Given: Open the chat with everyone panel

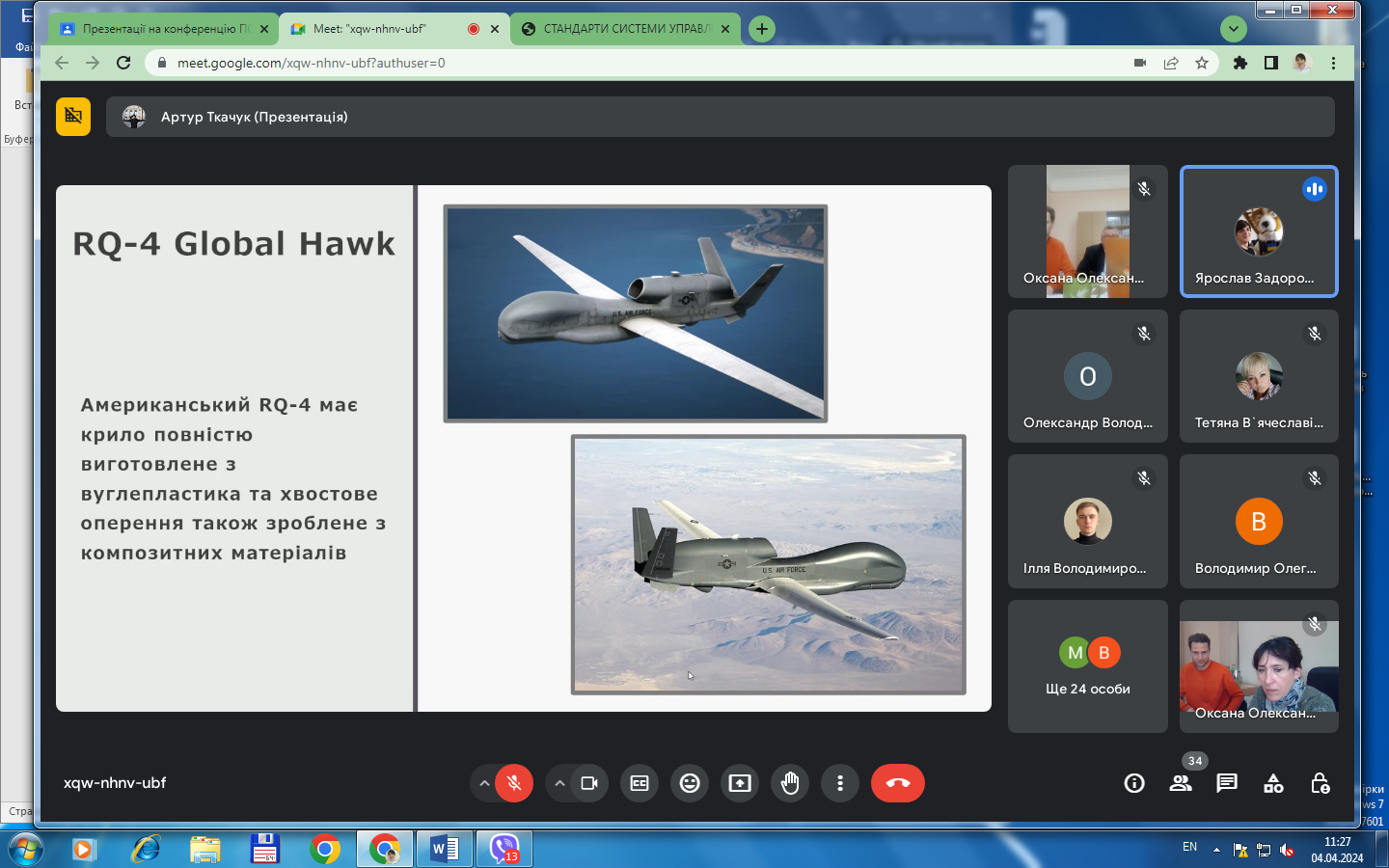Looking at the screenshot, I should (1227, 783).
